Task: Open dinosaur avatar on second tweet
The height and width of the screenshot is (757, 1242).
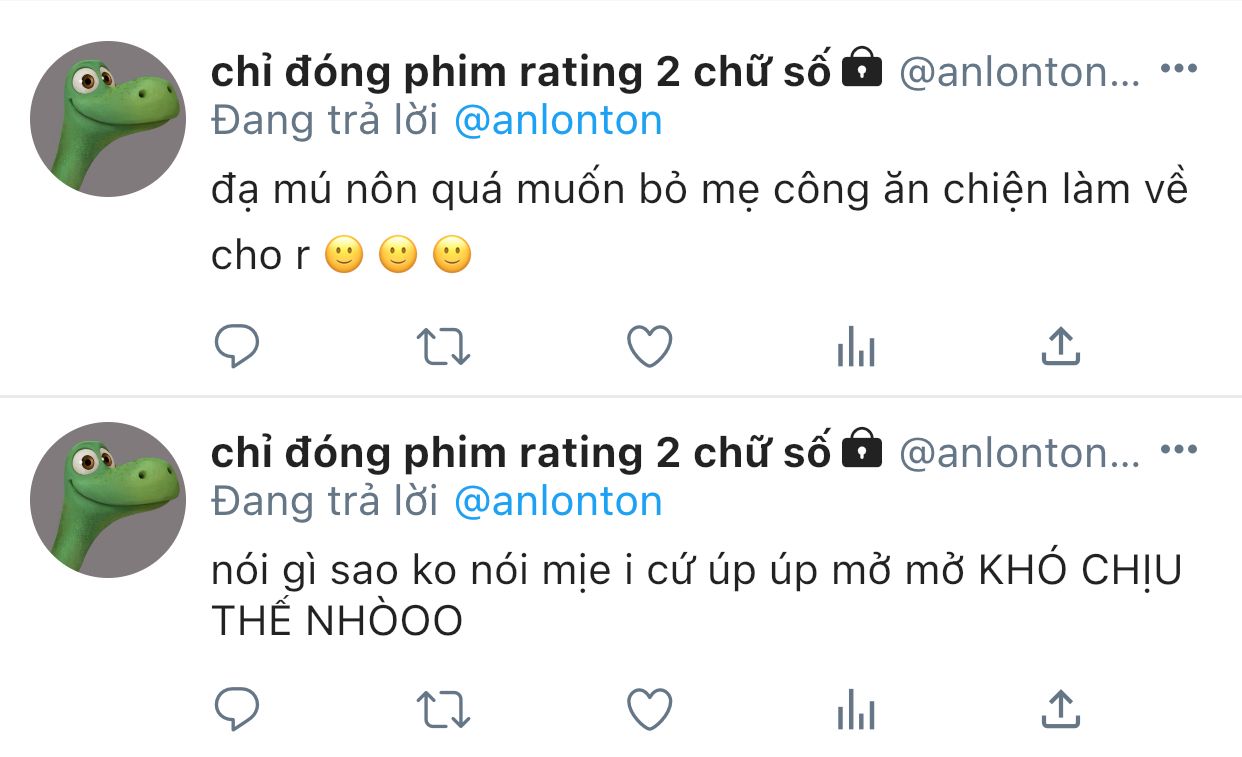Action: click(108, 500)
